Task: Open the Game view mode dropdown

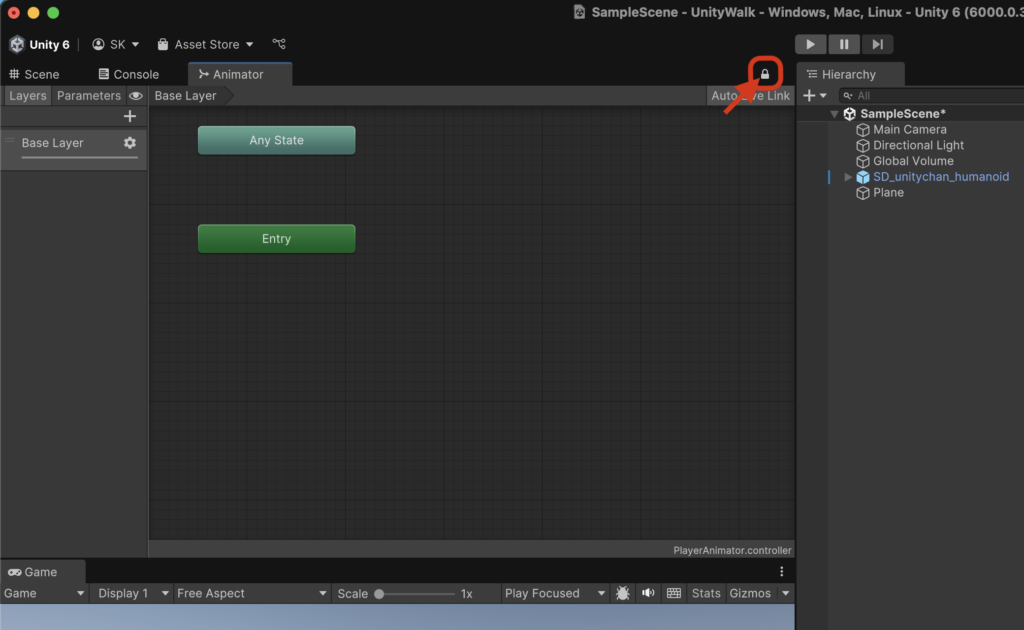Action: coord(44,593)
